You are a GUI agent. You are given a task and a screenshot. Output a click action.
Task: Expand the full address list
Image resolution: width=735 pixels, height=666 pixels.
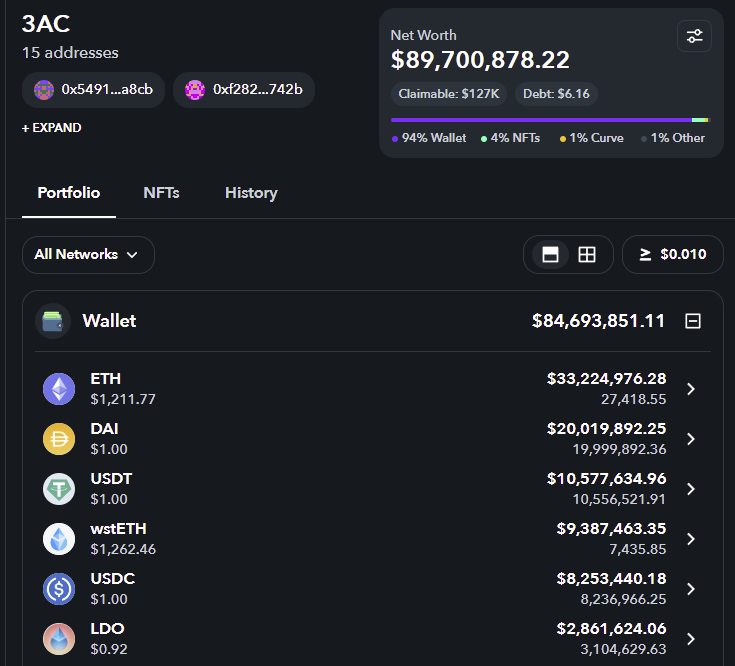52,127
